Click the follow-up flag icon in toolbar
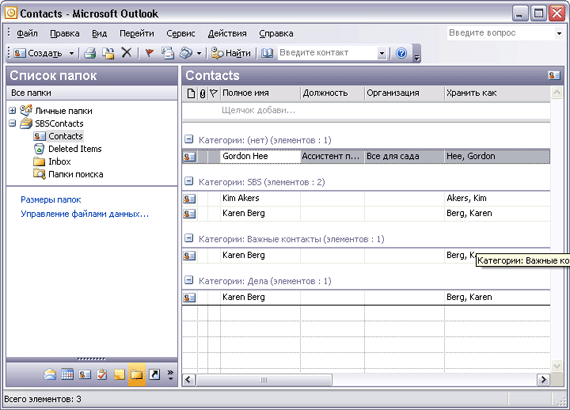 click(149, 53)
